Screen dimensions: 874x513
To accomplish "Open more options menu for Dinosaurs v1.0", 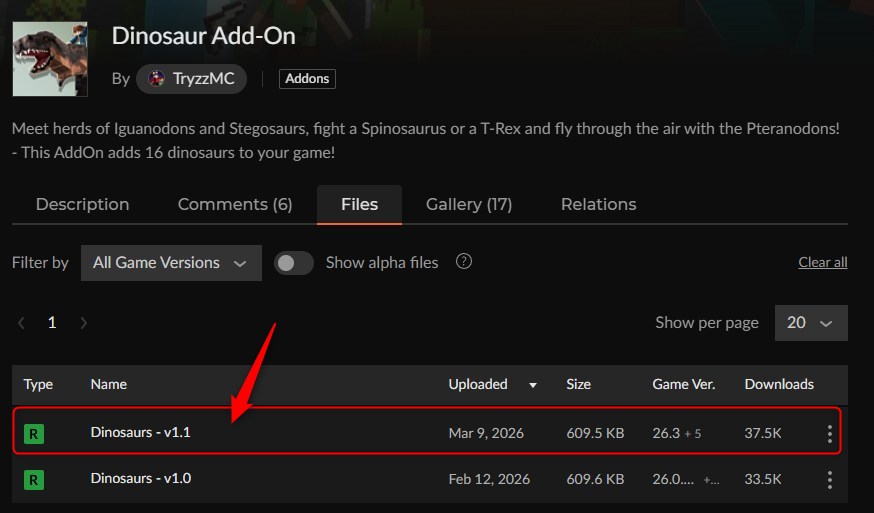I will click(x=829, y=480).
